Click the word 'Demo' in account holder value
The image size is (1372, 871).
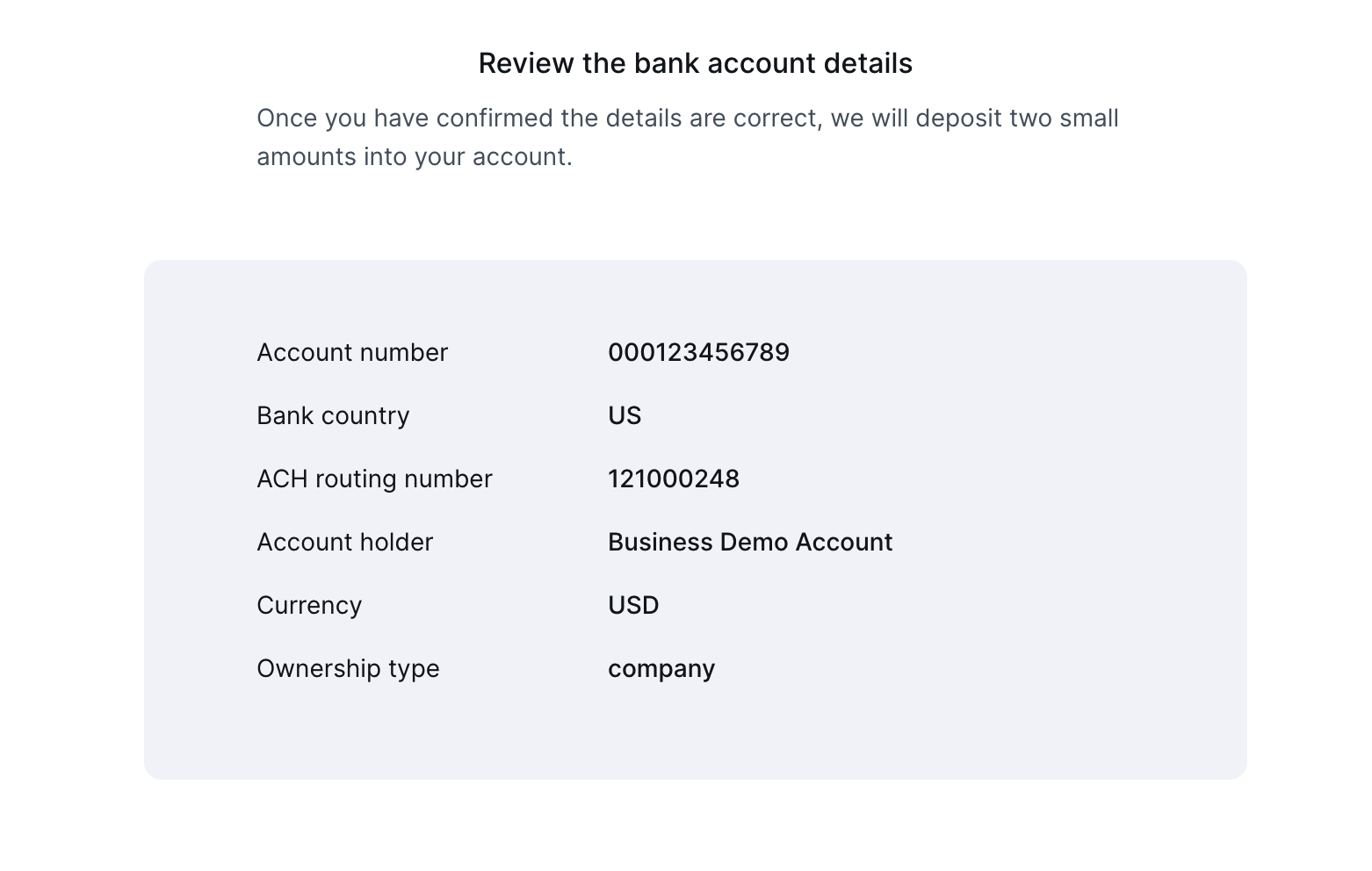[x=754, y=542]
